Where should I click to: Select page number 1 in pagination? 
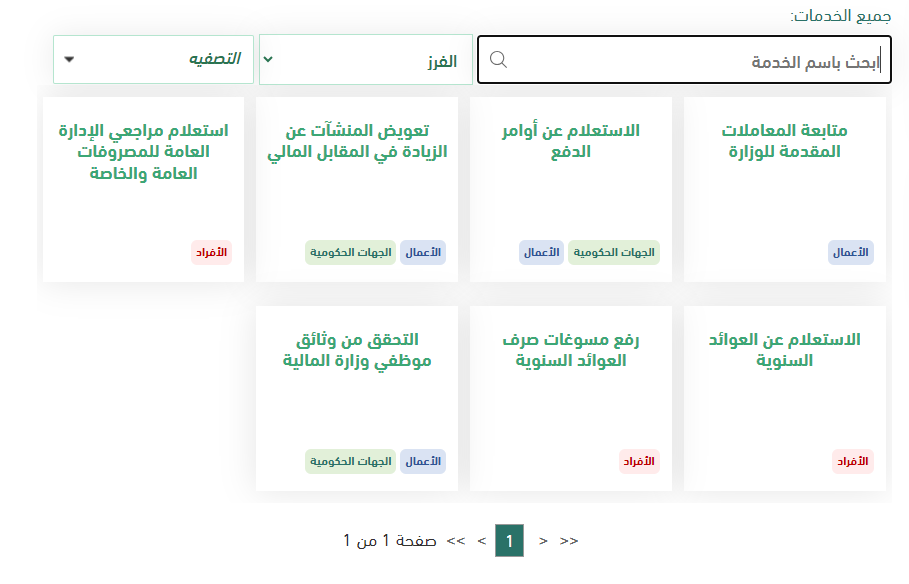pyautogui.click(x=509, y=541)
